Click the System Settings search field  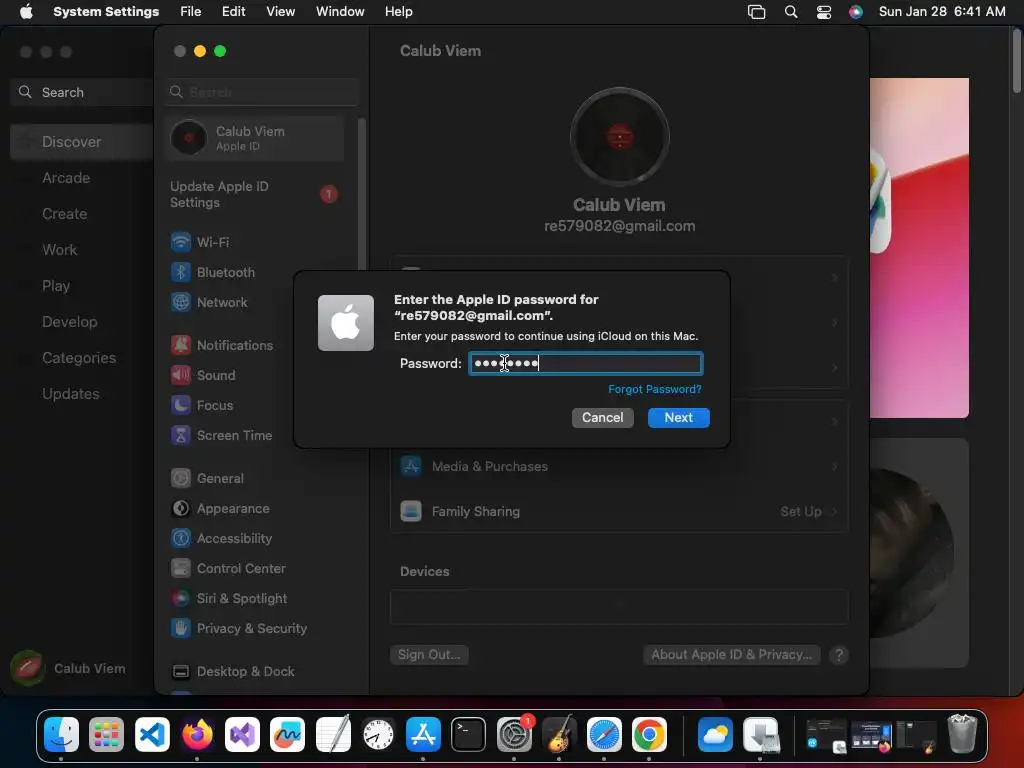[x=262, y=92]
